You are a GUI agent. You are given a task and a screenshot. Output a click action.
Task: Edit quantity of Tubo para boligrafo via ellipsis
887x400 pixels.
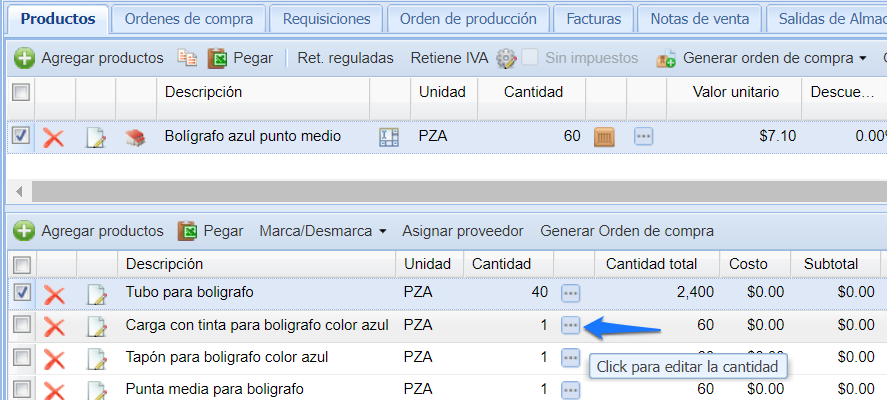[x=571, y=293]
